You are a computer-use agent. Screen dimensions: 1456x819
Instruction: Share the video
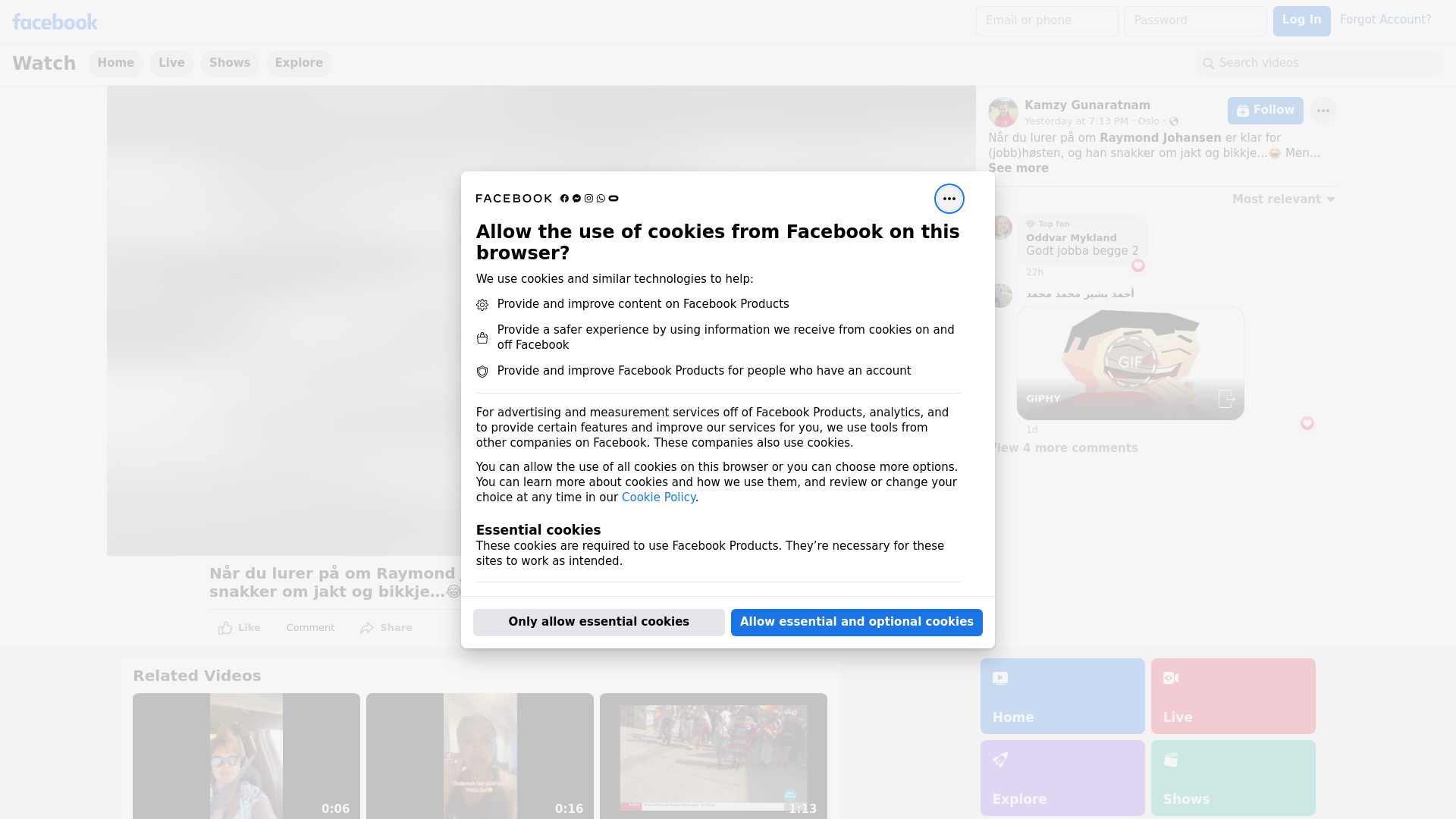(386, 628)
